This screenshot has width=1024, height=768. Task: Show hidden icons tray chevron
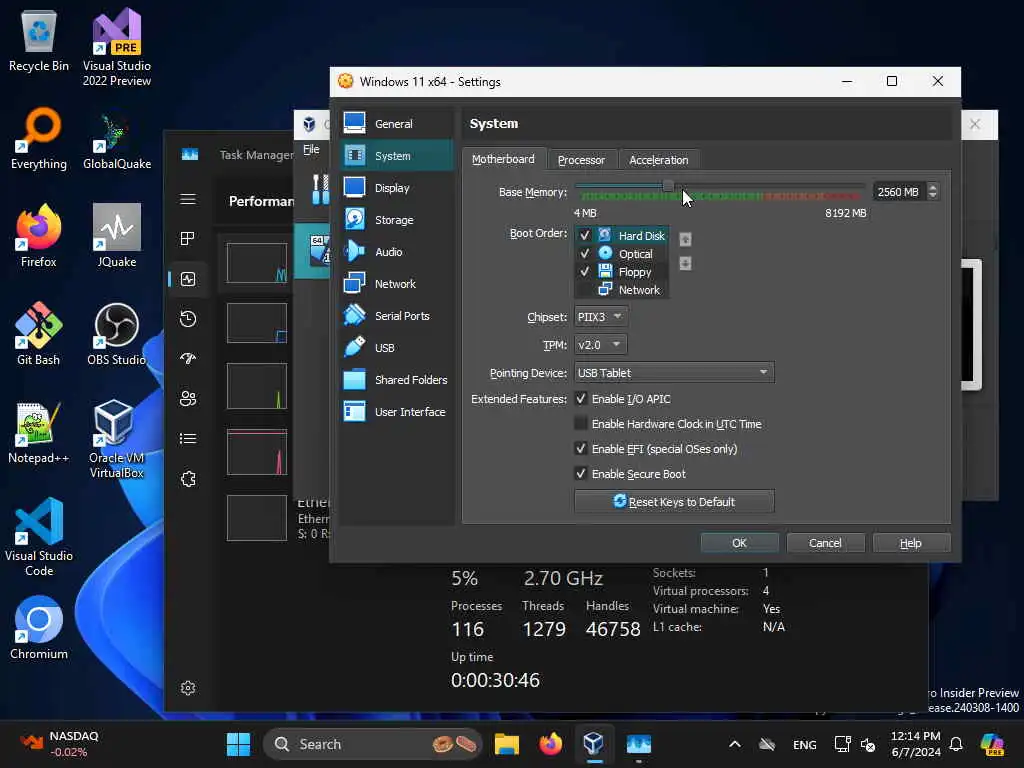coord(735,744)
